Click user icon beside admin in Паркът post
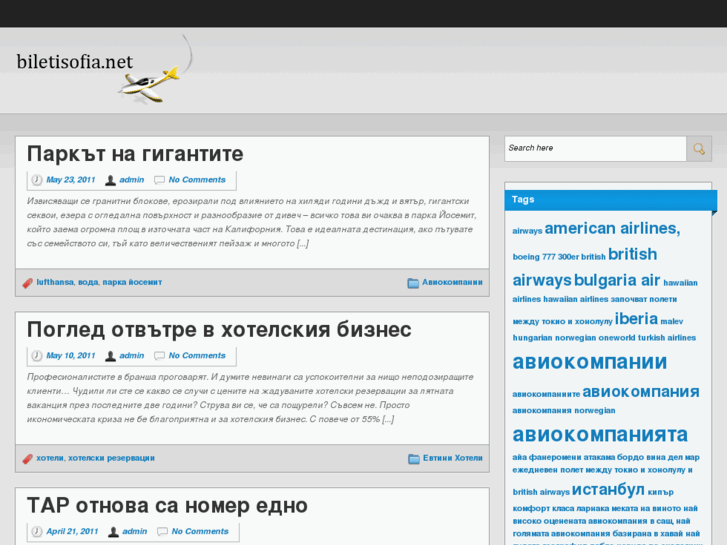Screen dimensions: 727x545 pyautogui.click(x=110, y=180)
